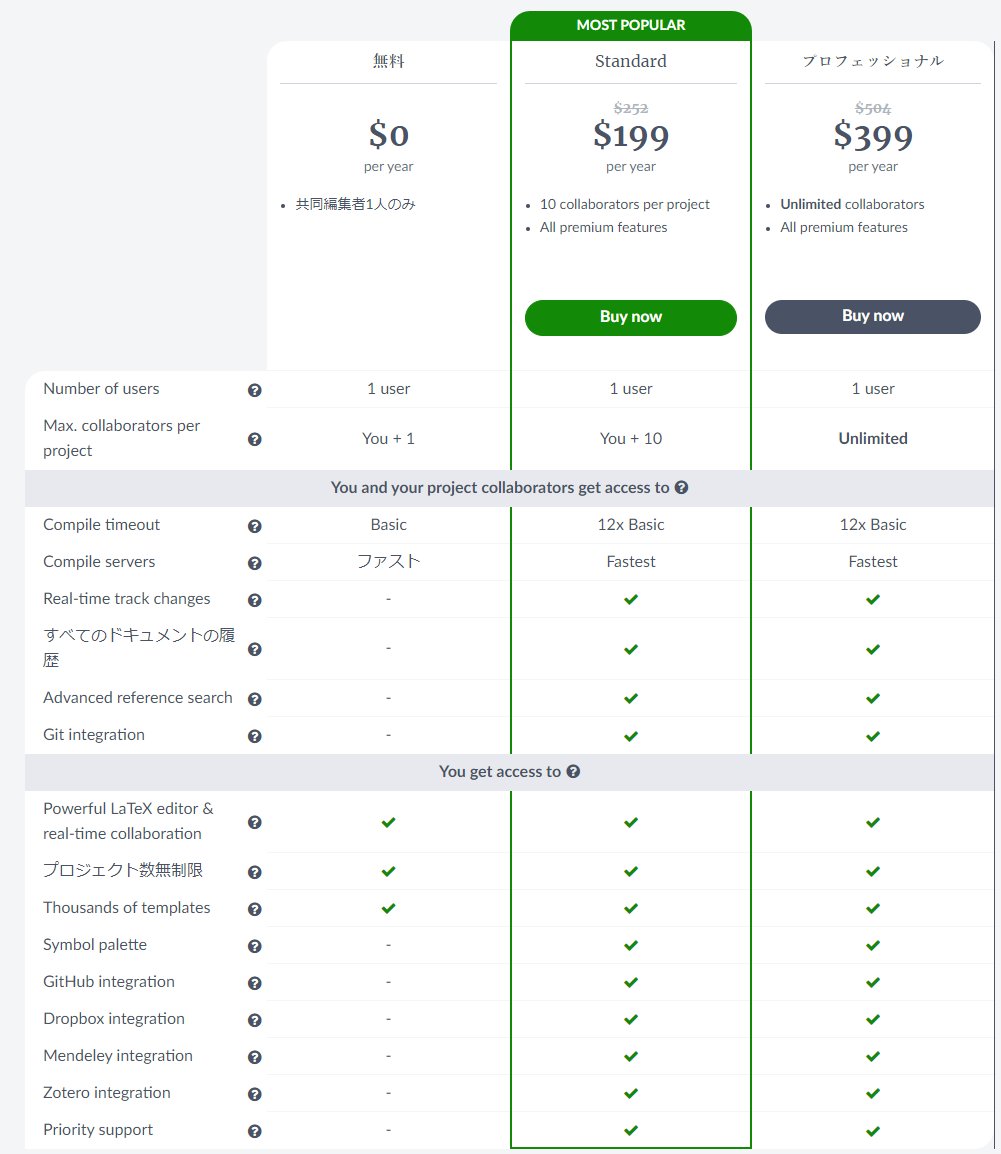Click Git integration row label
1001x1154 pixels.
coord(94,734)
